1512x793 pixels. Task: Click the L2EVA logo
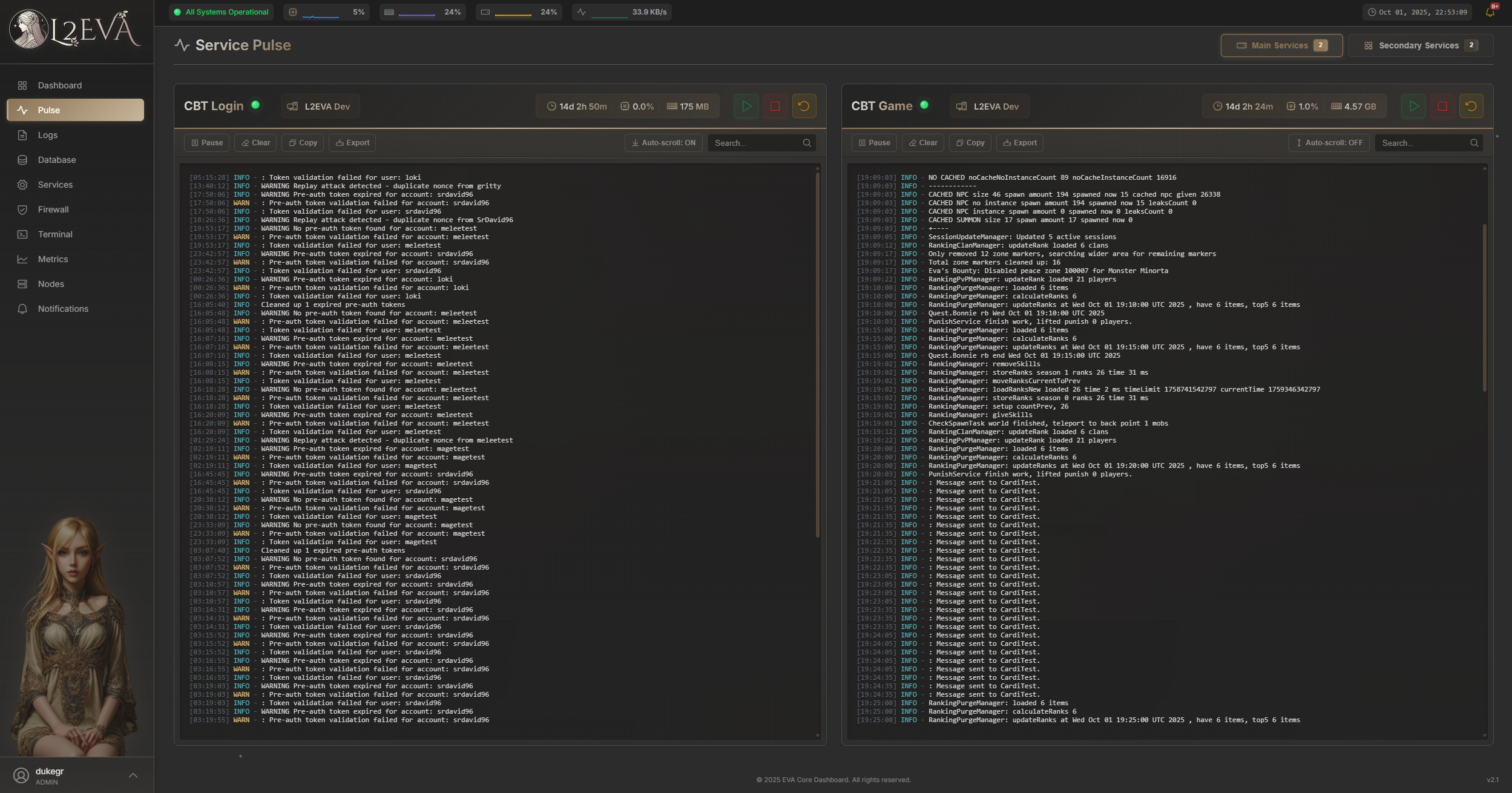[x=76, y=29]
